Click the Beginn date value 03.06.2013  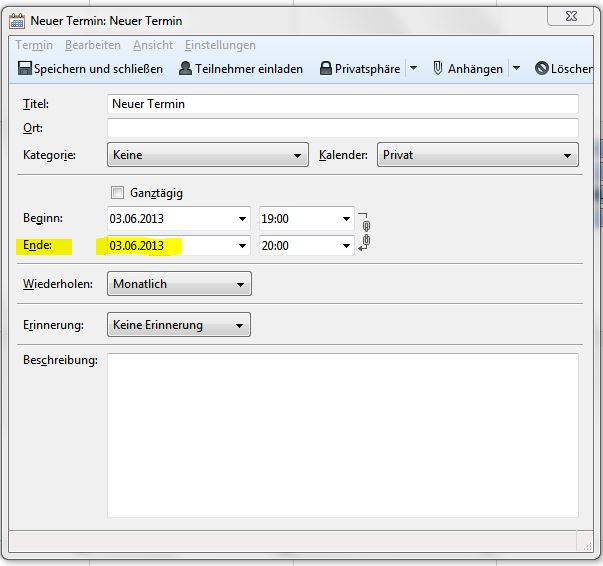137,219
